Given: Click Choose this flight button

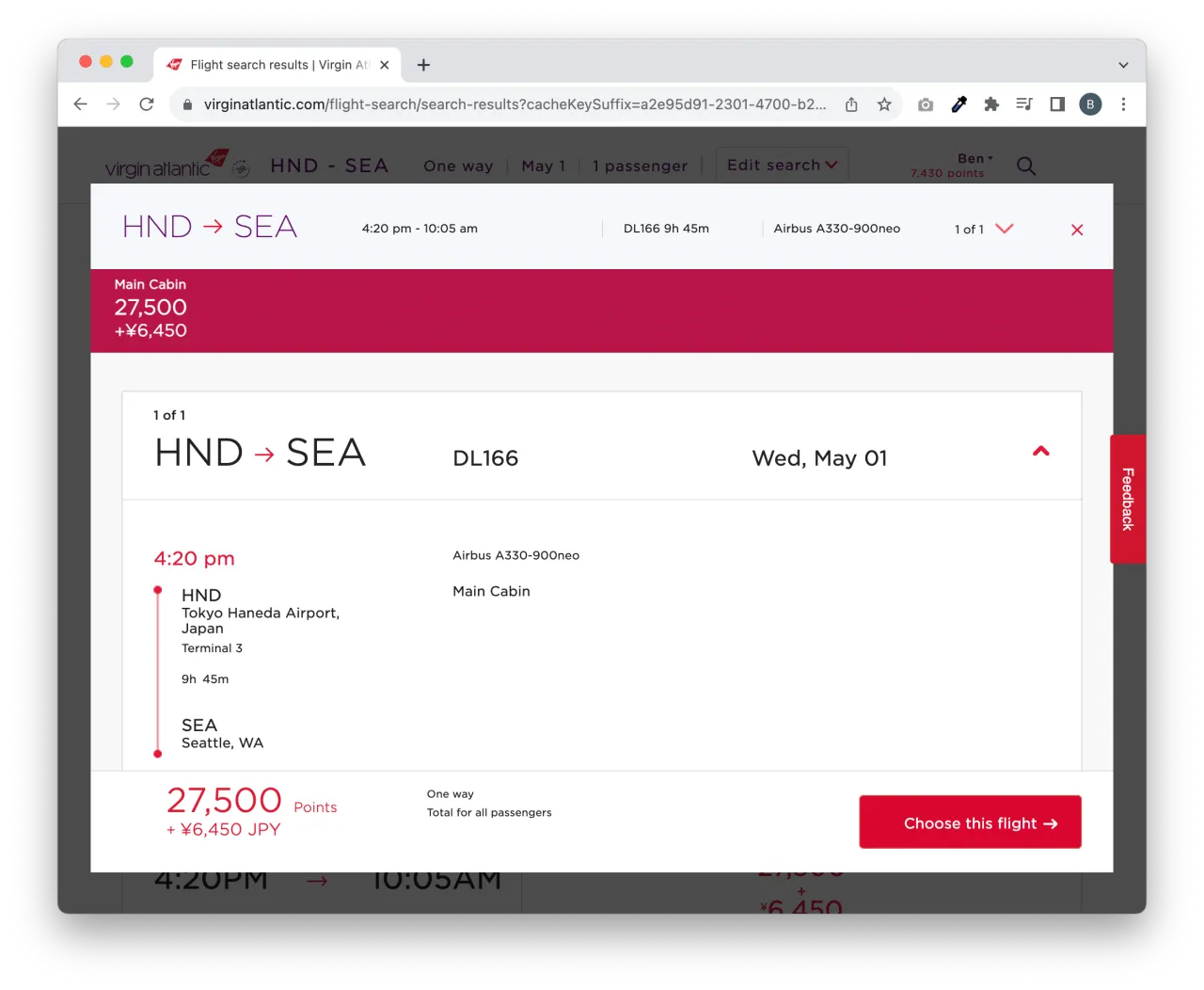Looking at the screenshot, I should (x=970, y=822).
